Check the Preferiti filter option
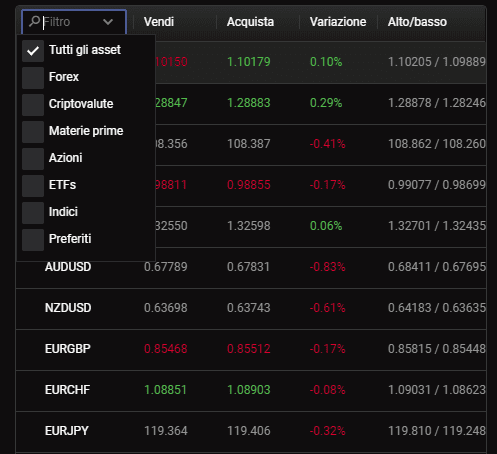The height and width of the screenshot is (454, 497). (x=33, y=240)
